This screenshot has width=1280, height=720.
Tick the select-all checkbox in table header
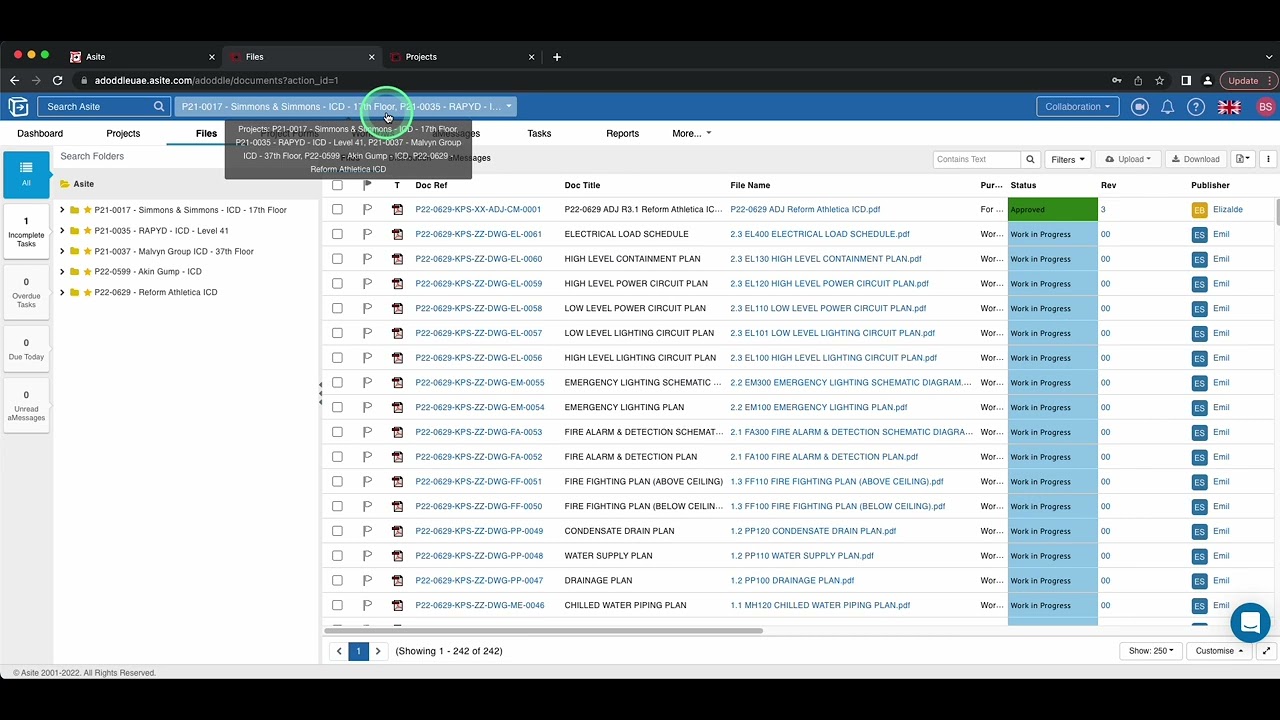tap(337, 185)
